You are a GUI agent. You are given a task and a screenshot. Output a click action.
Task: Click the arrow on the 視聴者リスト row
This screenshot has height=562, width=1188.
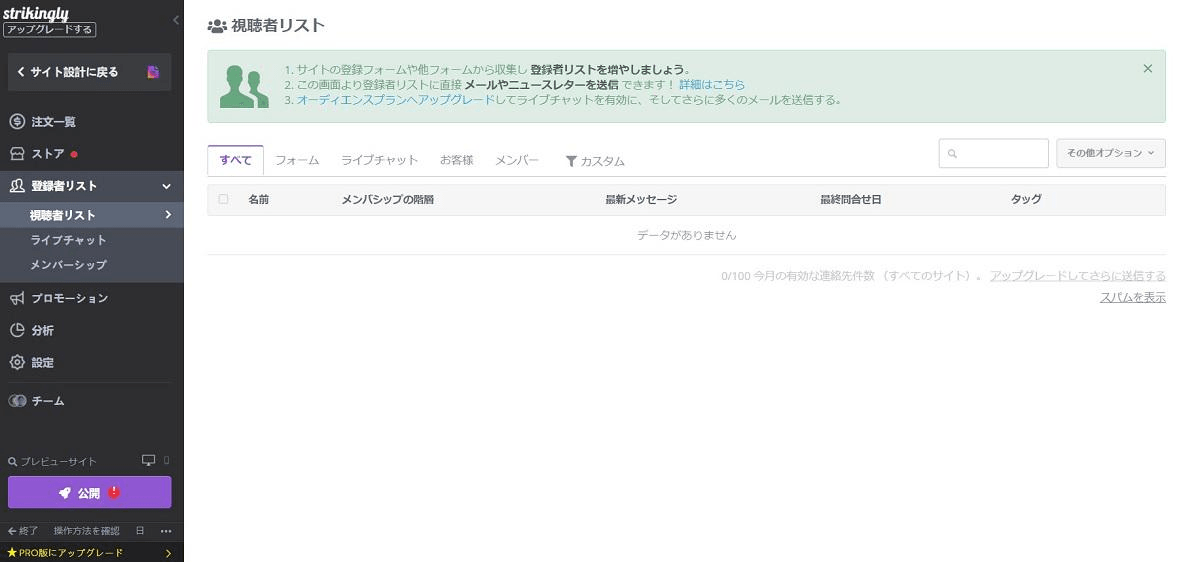[168, 215]
